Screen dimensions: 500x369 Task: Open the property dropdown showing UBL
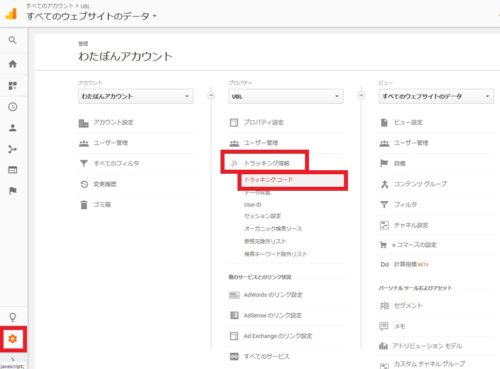coord(286,96)
